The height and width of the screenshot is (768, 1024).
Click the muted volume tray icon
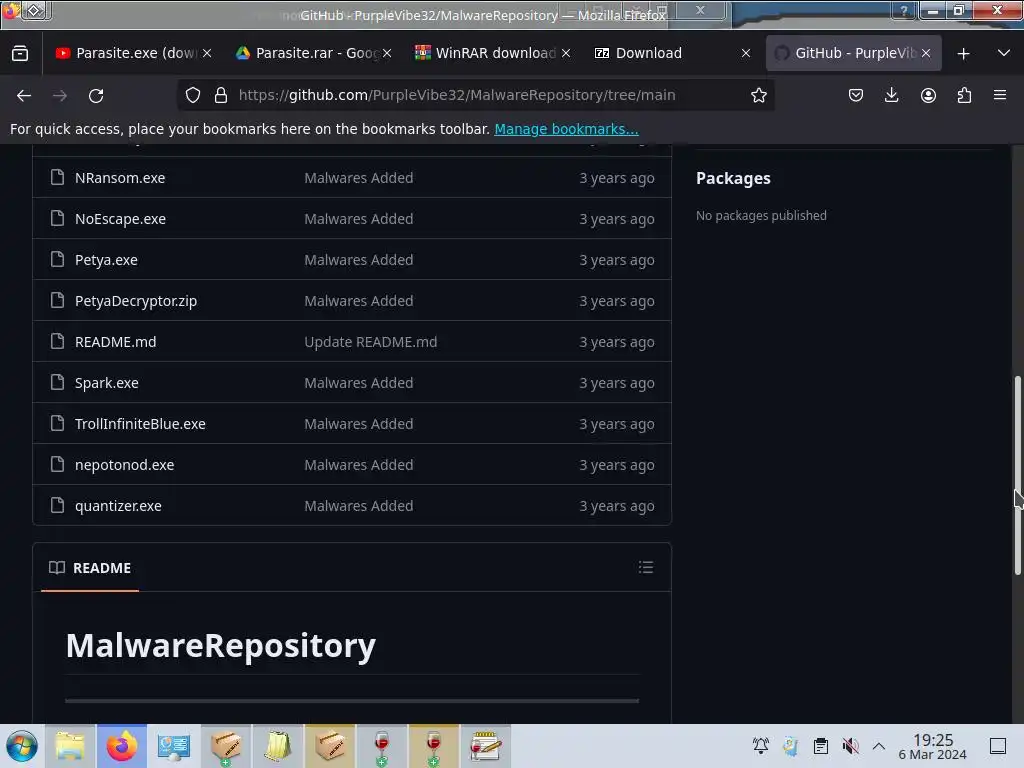pyautogui.click(x=850, y=745)
